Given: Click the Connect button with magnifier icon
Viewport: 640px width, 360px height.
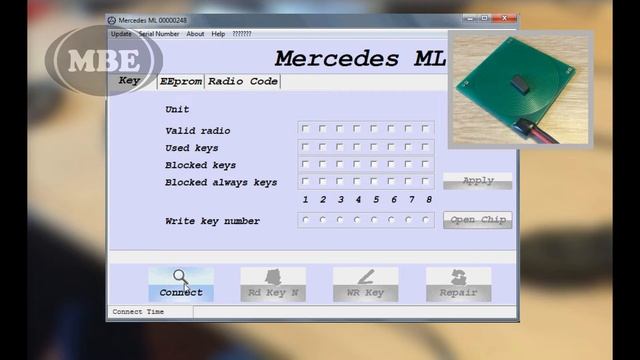Looking at the screenshot, I should pyautogui.click(x=181, y=284).
